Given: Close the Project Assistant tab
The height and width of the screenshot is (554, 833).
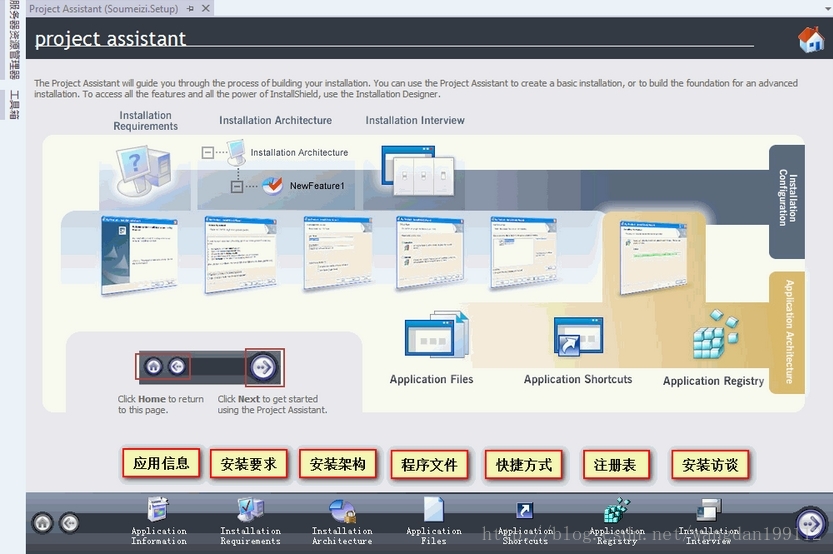Looking at the screenshot, I should 206,8.
